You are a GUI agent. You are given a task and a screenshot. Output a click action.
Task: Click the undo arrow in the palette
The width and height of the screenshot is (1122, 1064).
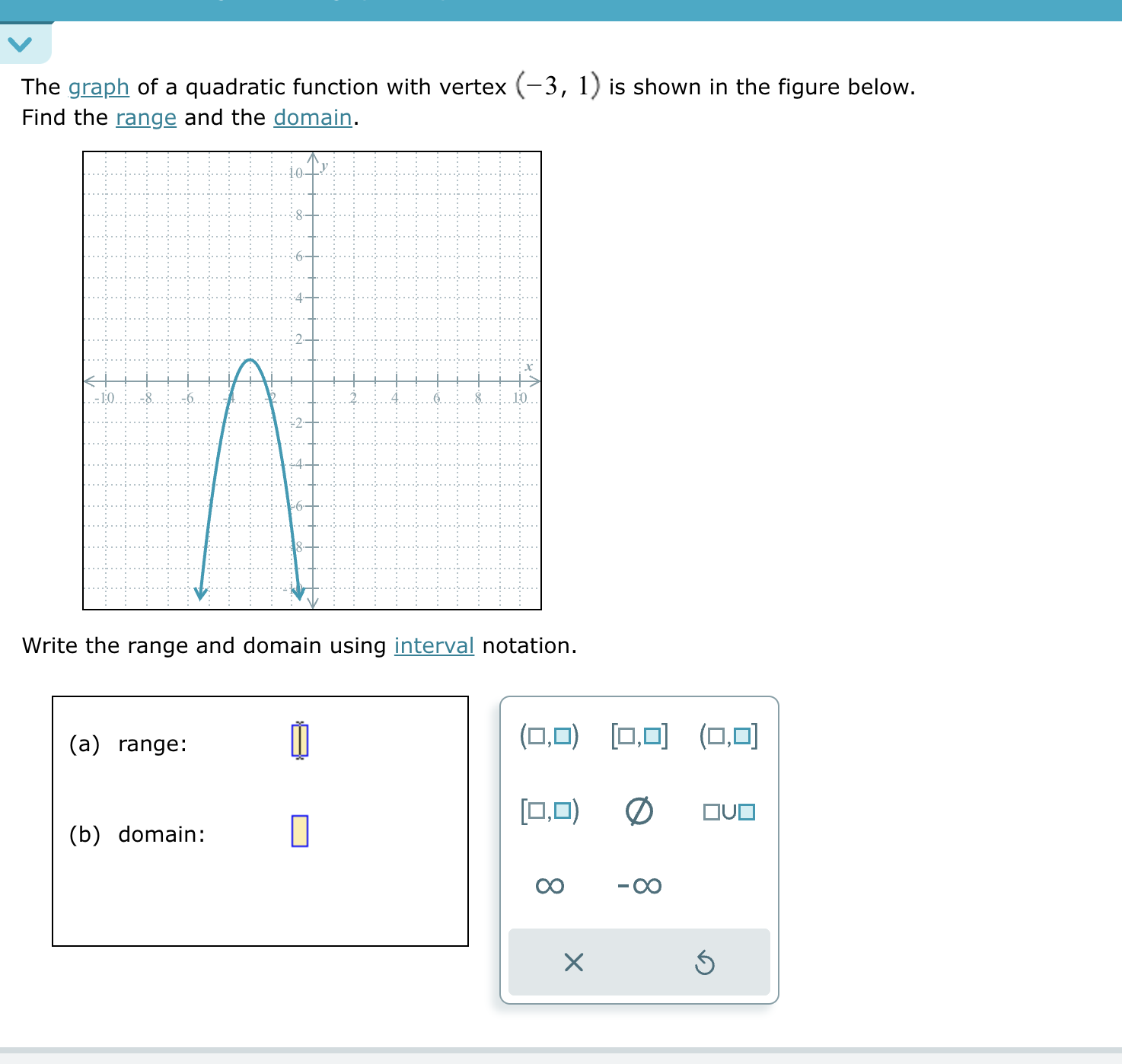click(x=704, y=964)
